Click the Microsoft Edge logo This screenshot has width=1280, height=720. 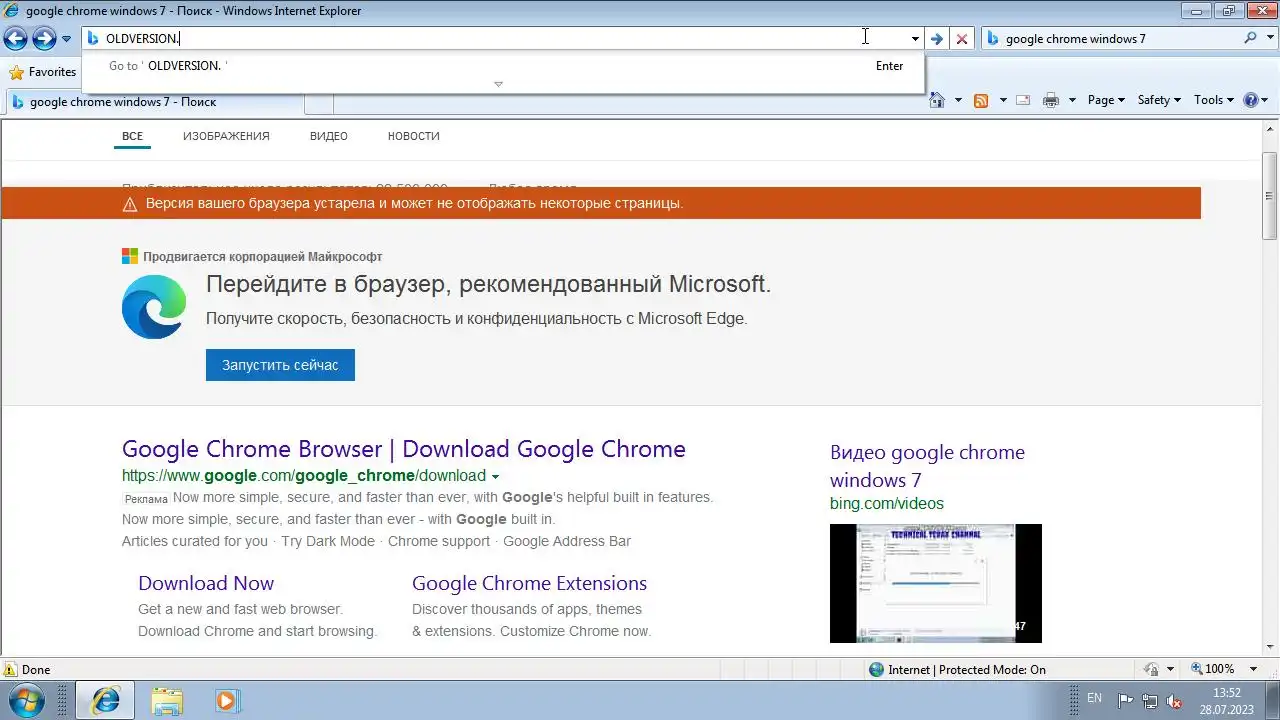pyautogui.click(x=154, y=307)
